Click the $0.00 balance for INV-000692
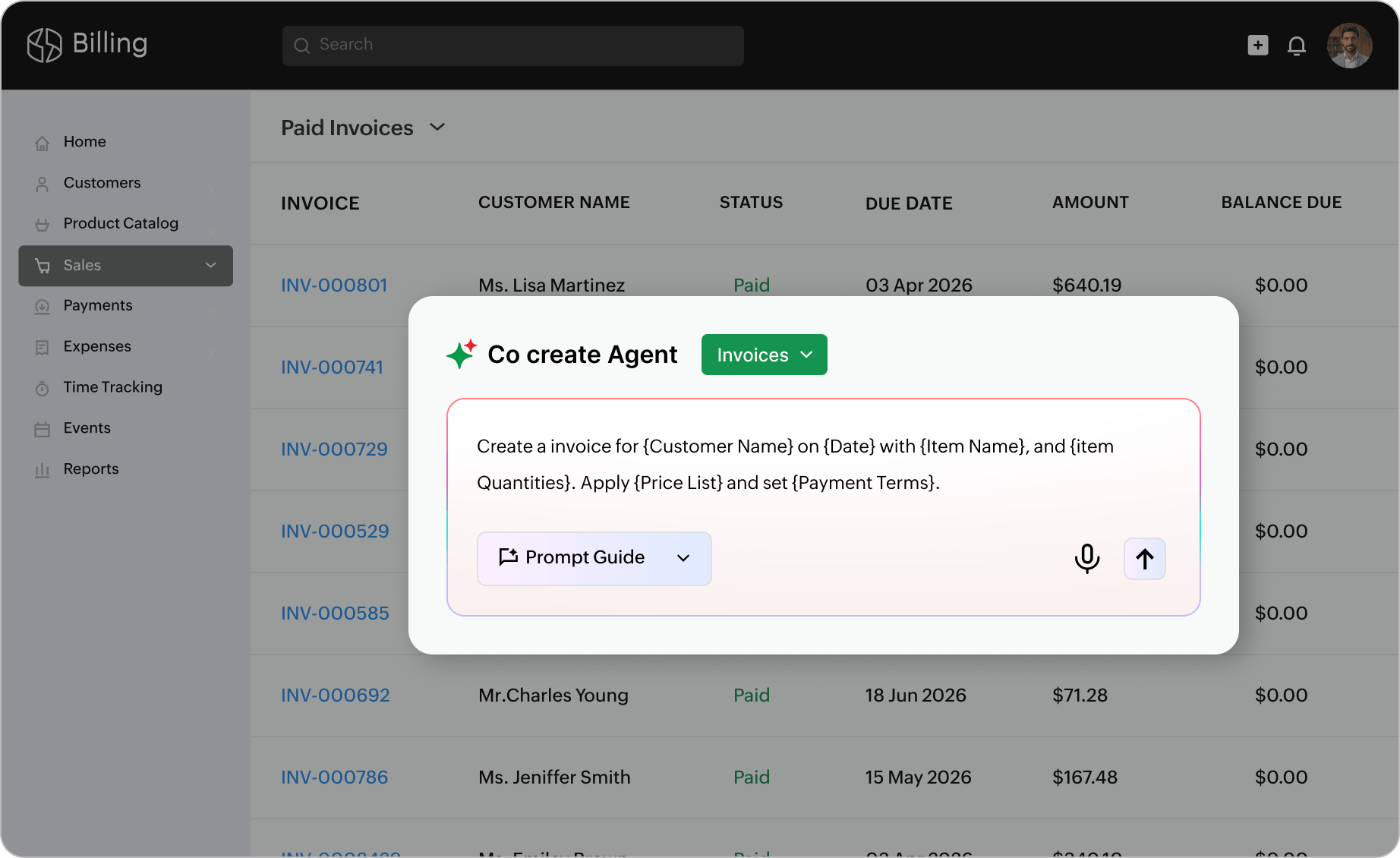The image size is (1400, 858). tap(1282, 696)
